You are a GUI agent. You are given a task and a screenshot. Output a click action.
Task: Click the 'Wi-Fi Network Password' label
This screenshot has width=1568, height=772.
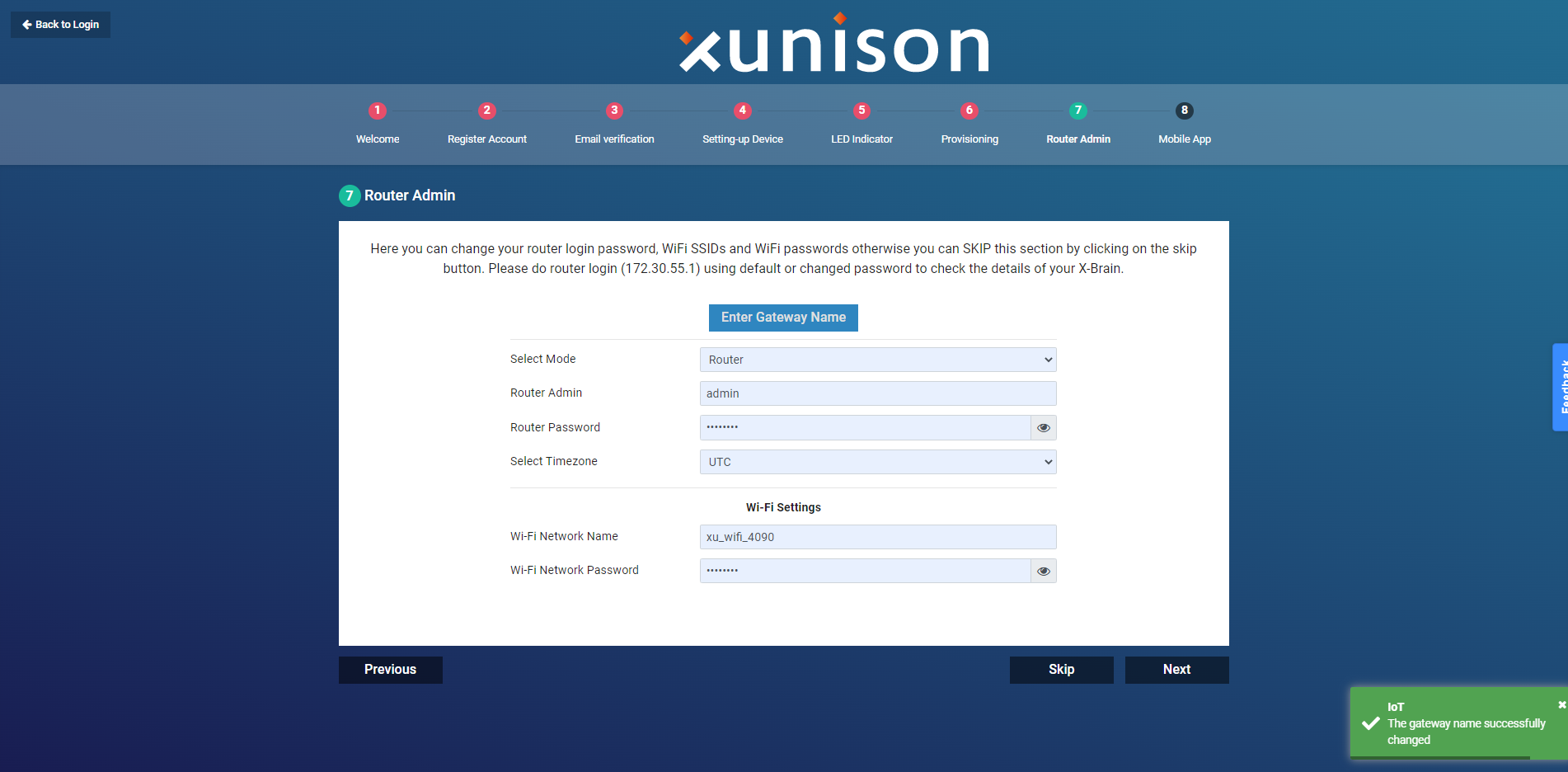point(575,570)
